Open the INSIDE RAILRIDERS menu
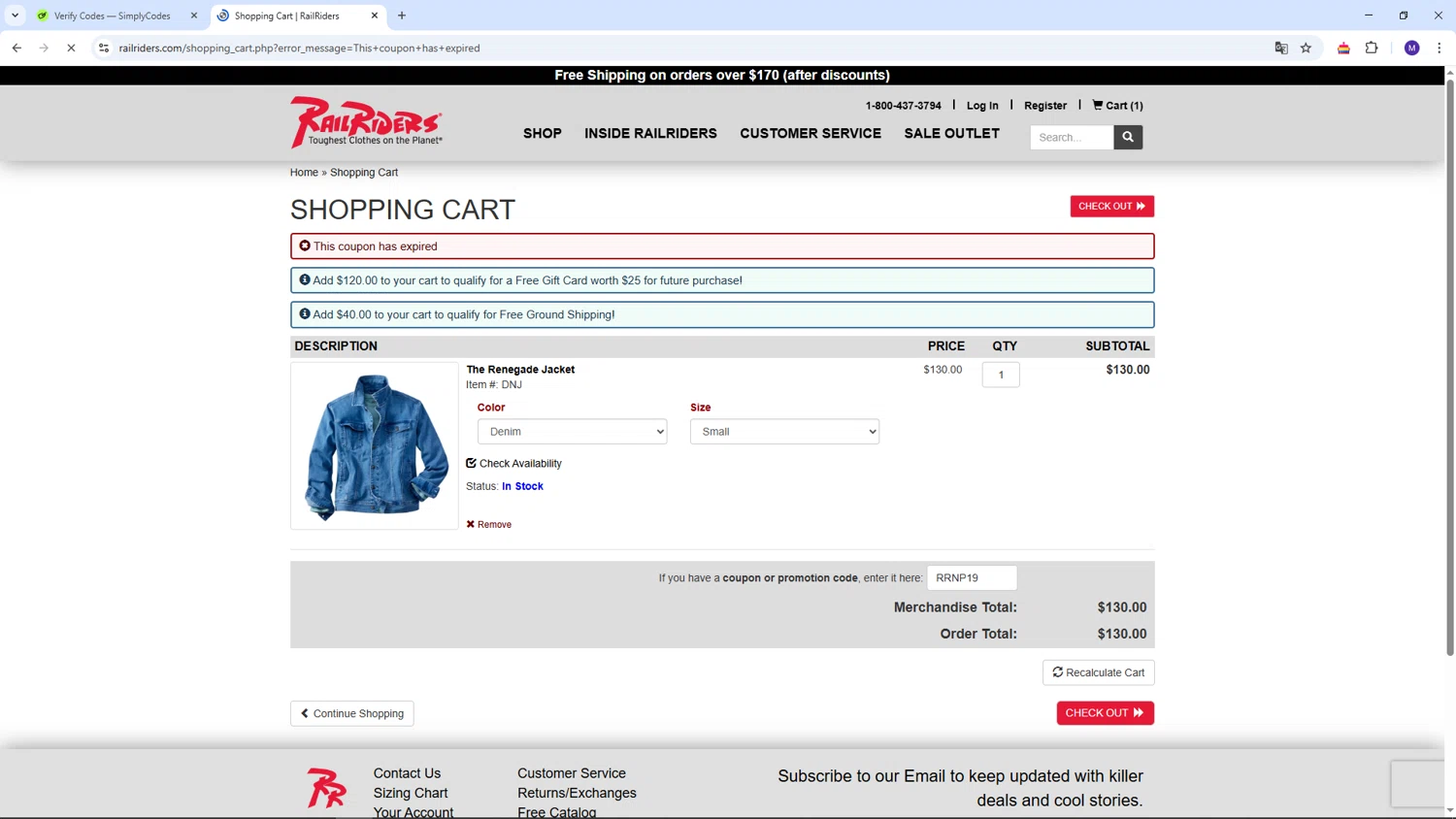 pyautogui.click(x=650, y=134)
